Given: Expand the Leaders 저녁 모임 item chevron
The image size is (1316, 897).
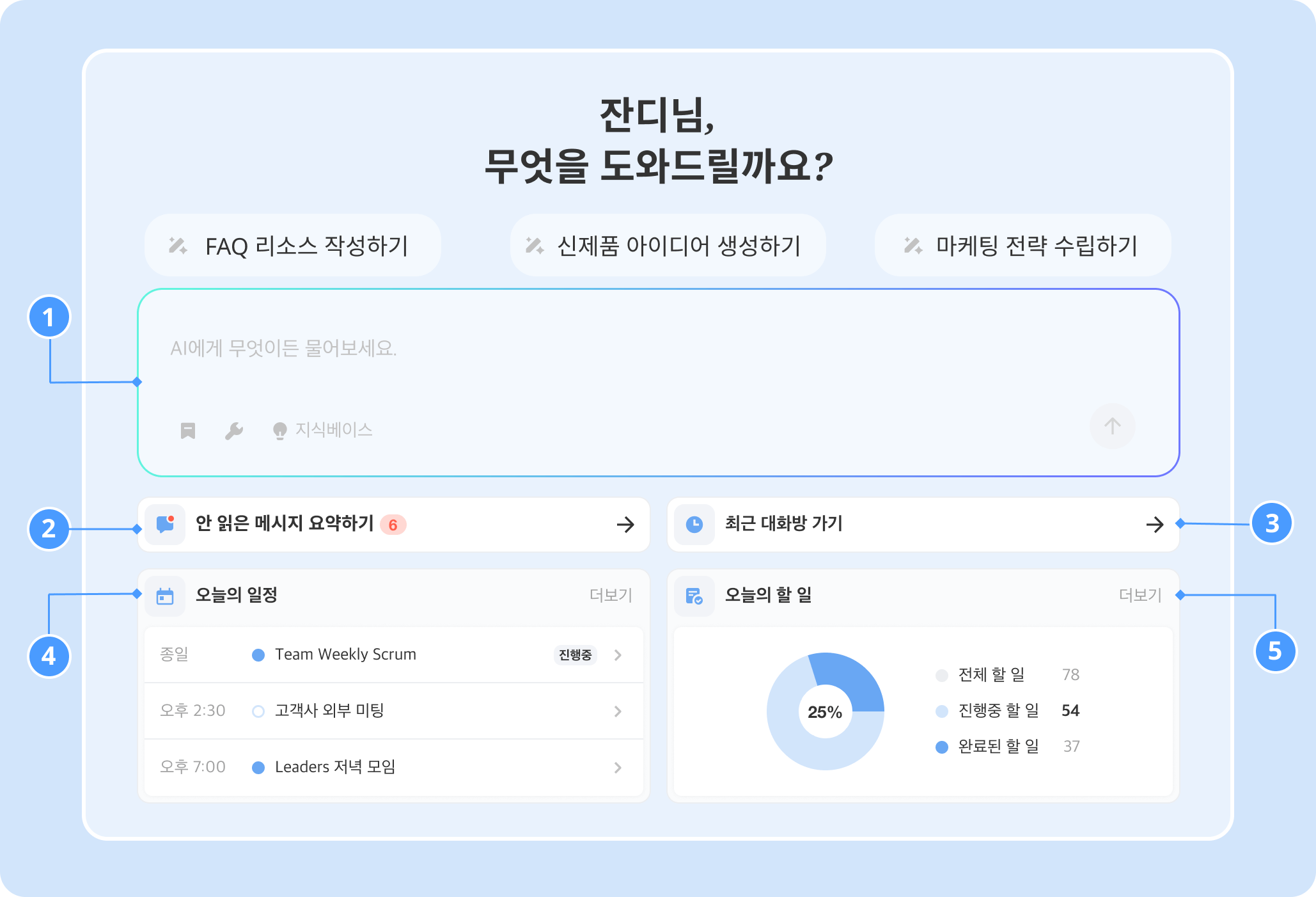Looking at the screenshot, I should pos(618,766).
